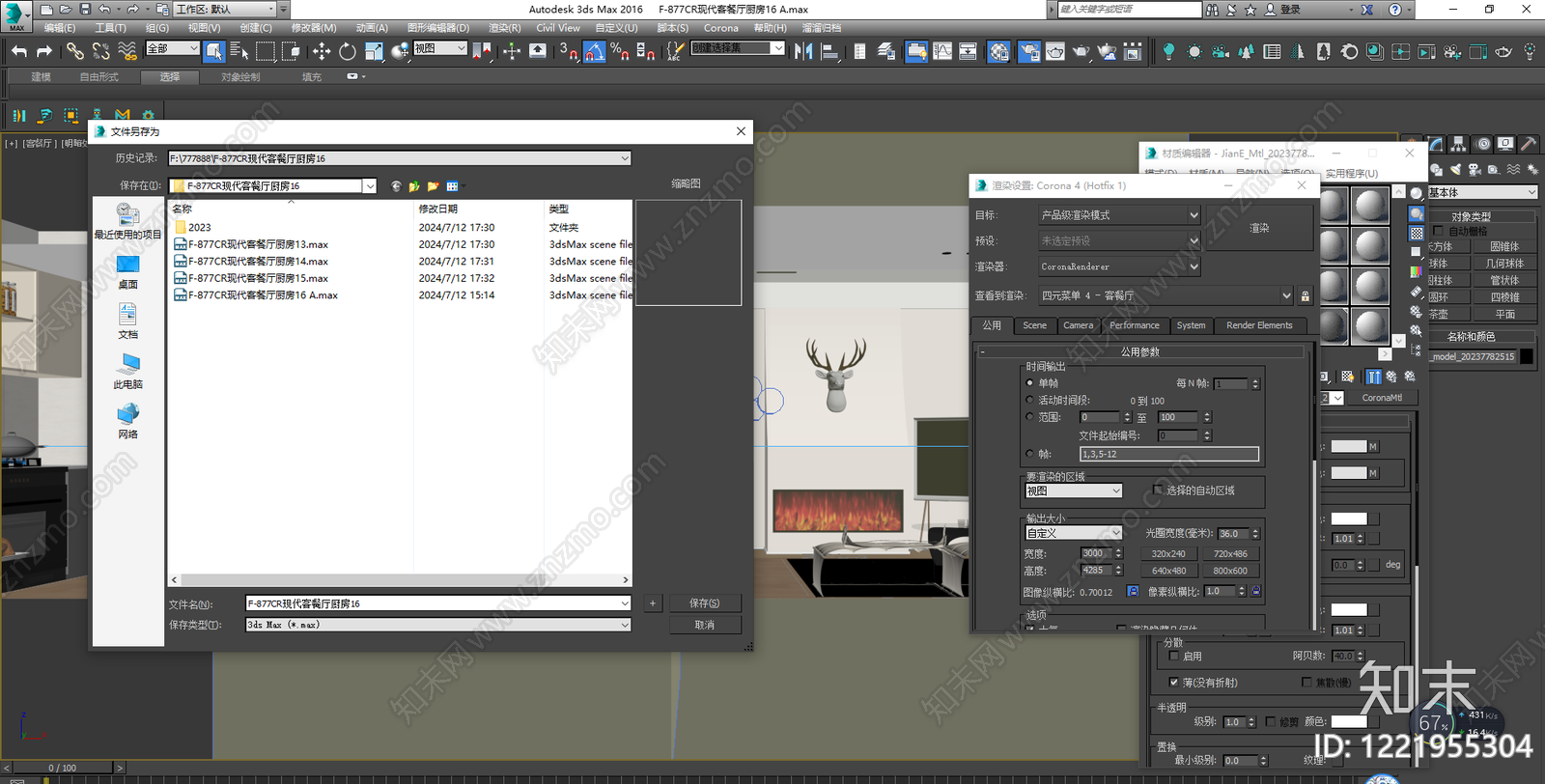Viewport: 1545px width, 784px height.
Task: Open the 编辑(E) menu
Action: coord(60,28)
